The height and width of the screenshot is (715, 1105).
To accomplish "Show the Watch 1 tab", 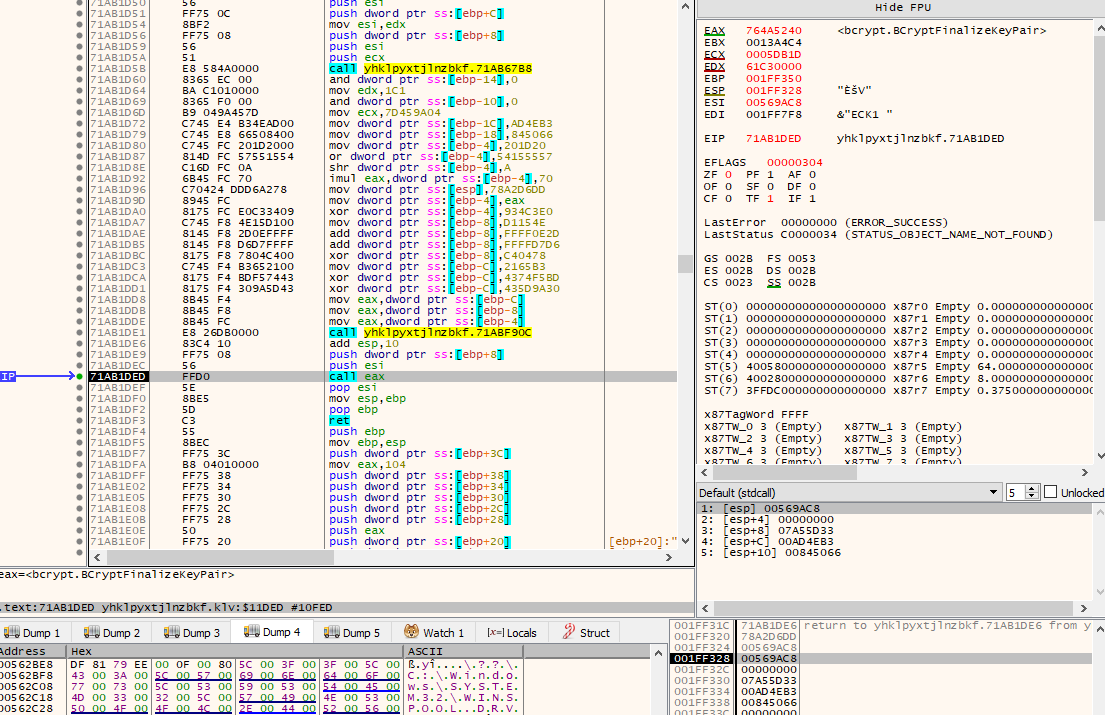I will click(434, 633).
